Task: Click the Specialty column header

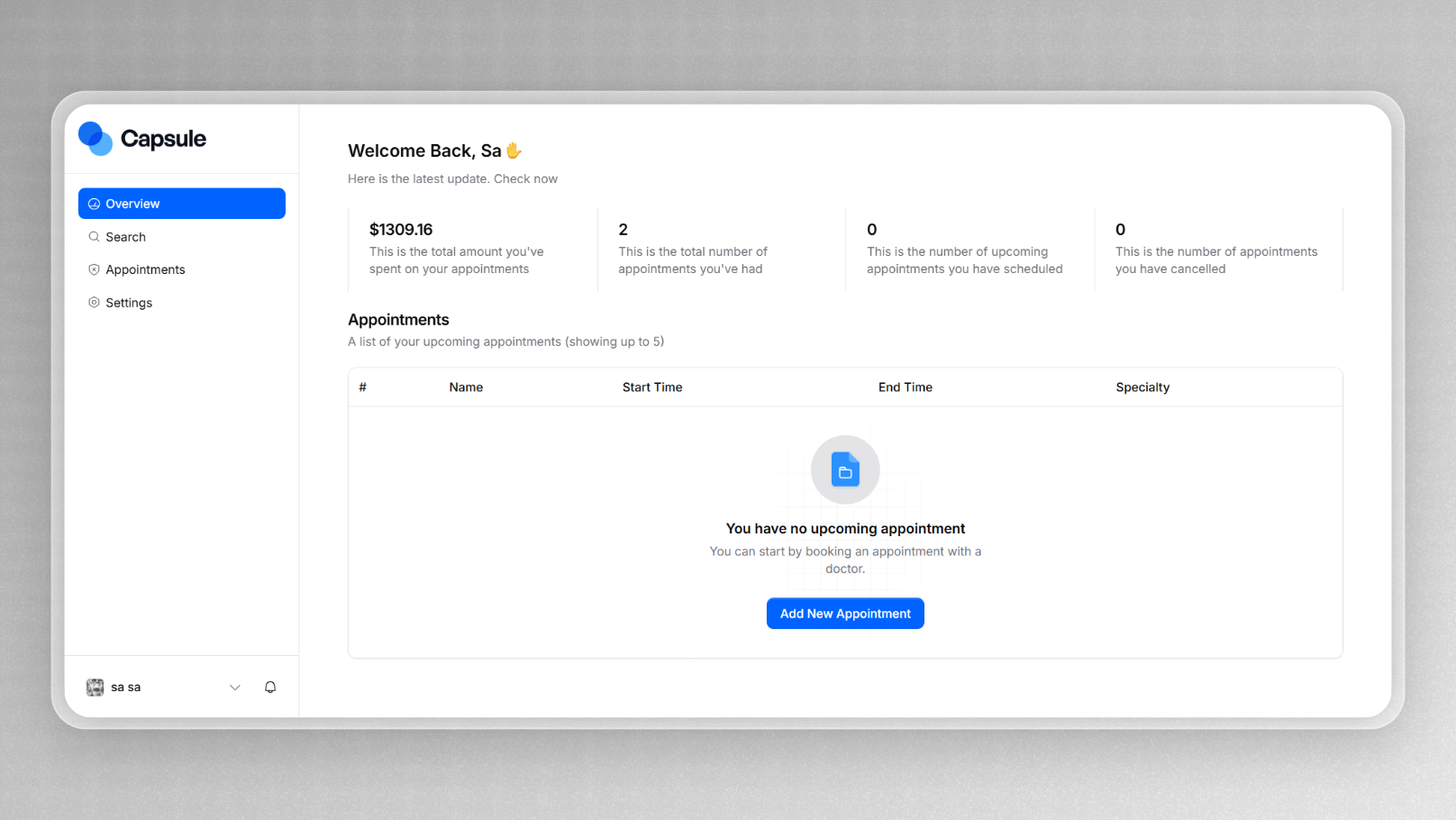Action: pos(1142,387)
